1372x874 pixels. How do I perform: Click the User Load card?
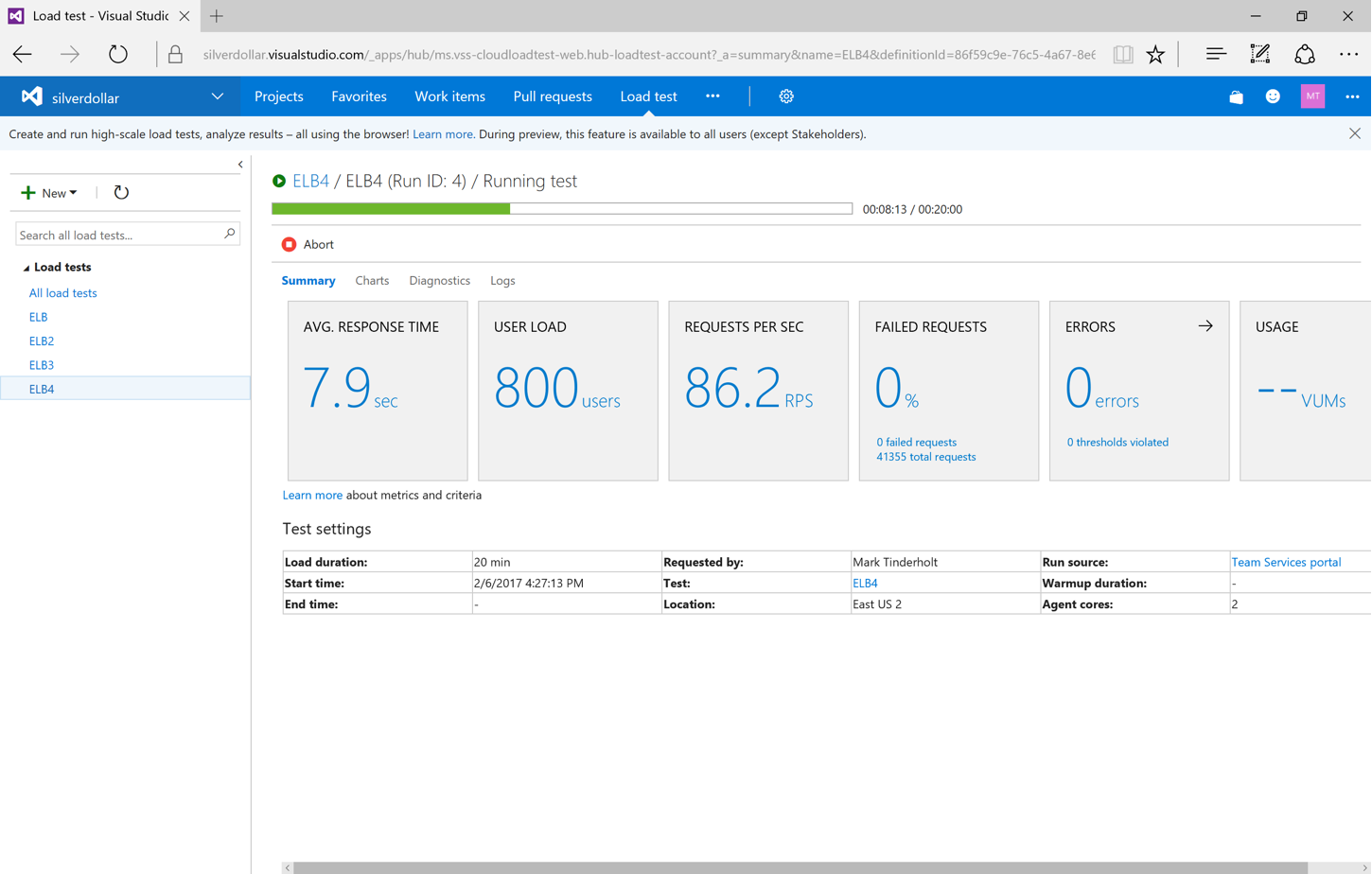click(x=568, y=391)
